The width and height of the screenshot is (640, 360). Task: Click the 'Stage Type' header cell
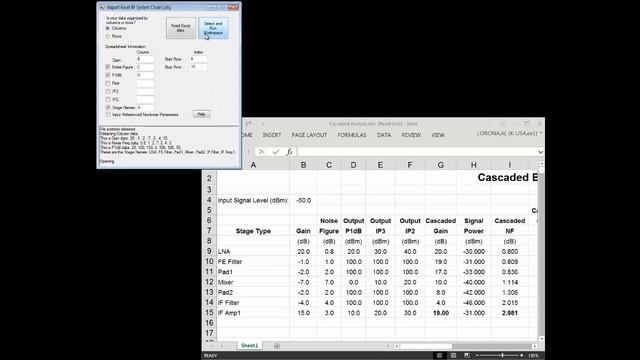(253, 231)
